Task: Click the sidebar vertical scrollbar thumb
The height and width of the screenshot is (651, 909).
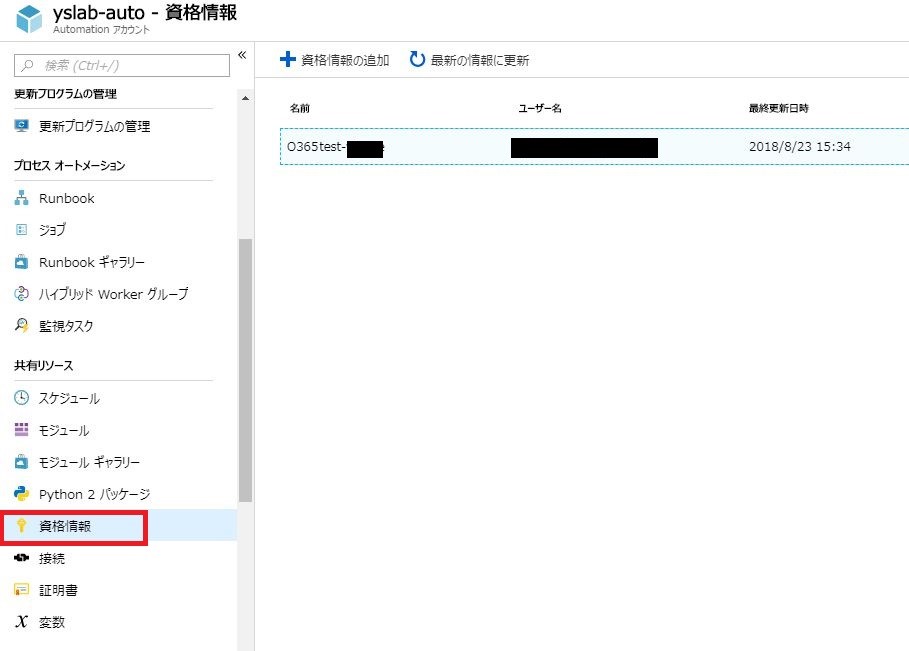Action: pos(245,370)
